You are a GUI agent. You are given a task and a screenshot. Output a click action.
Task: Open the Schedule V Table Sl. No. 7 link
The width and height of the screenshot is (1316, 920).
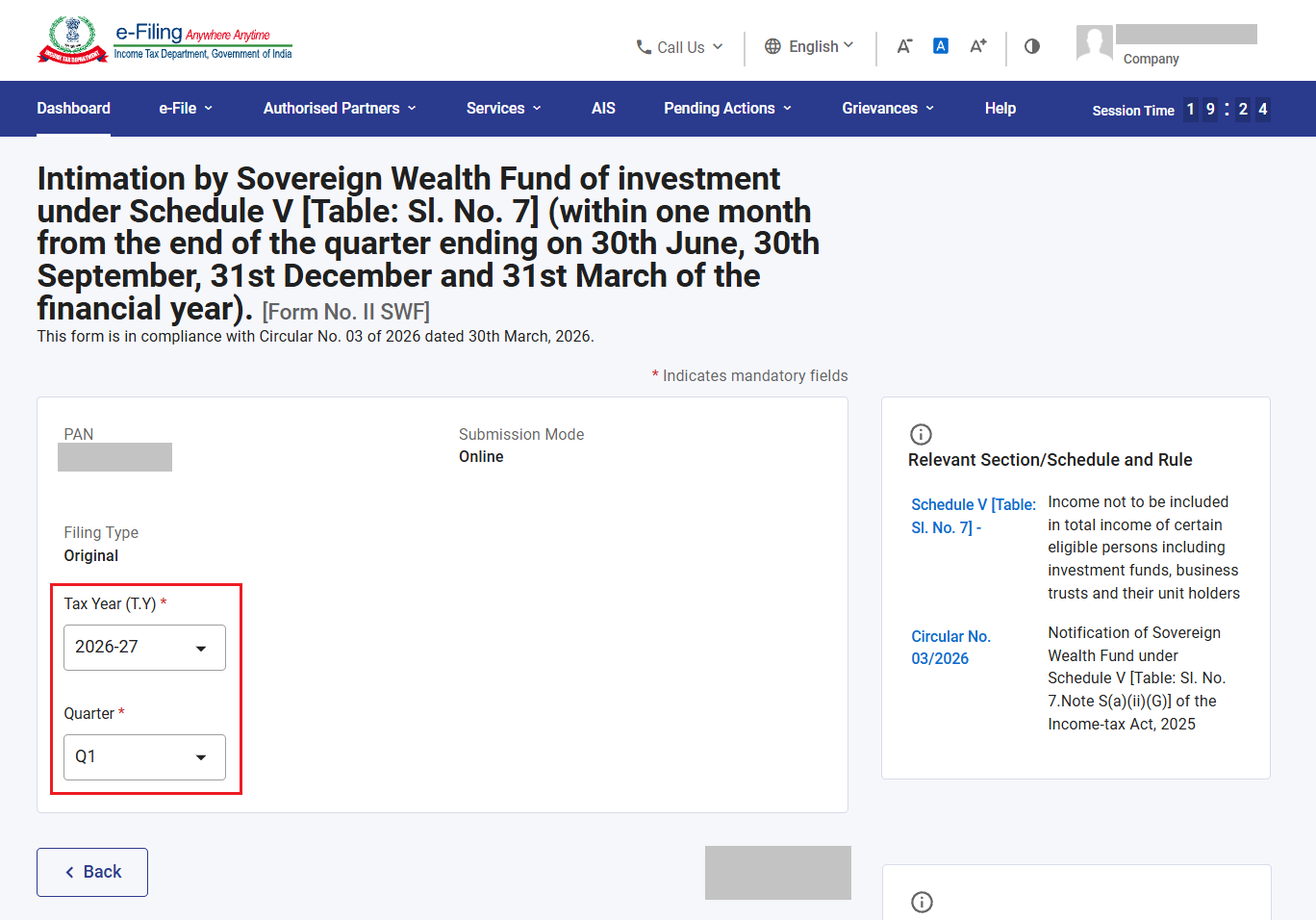pos(974,516)
